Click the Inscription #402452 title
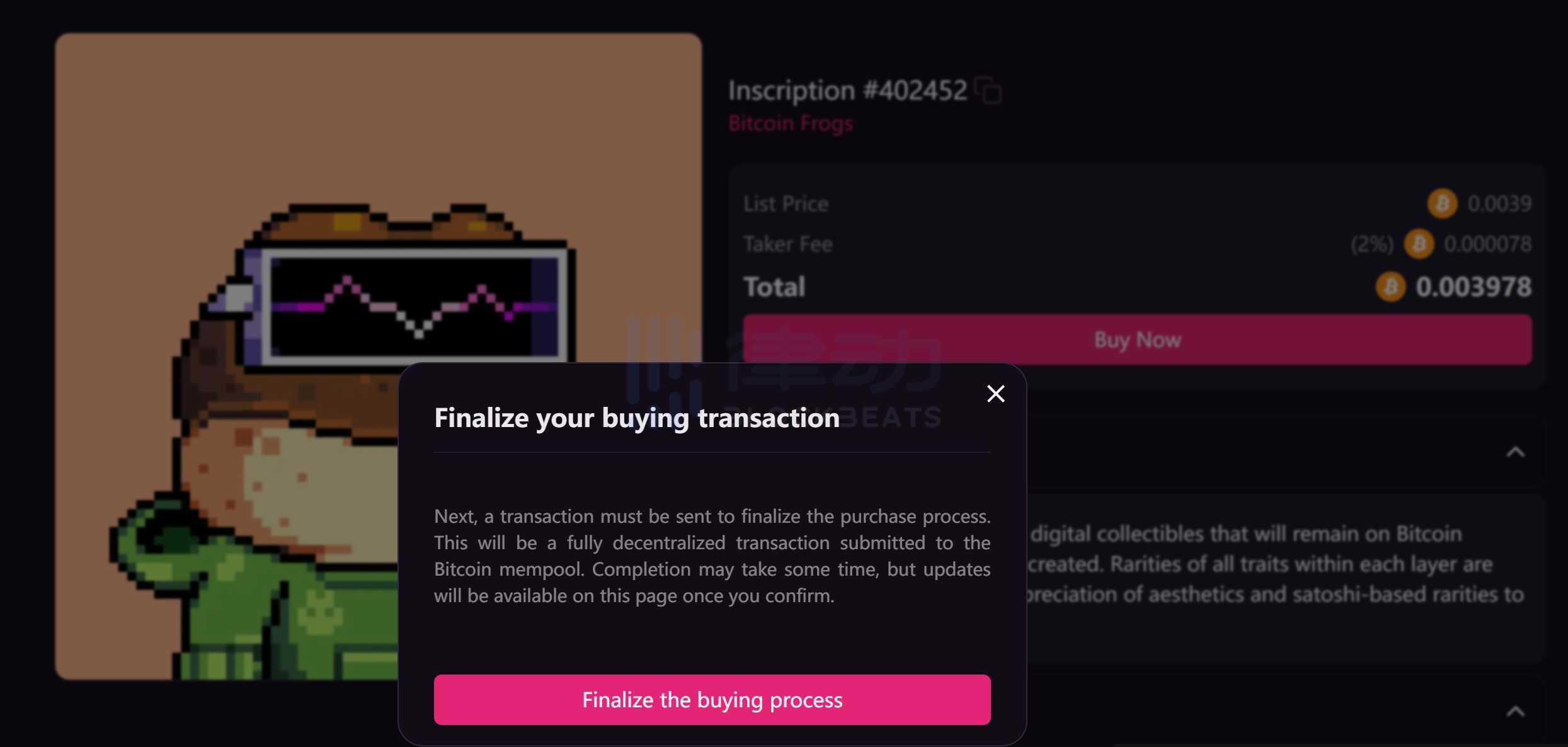The image size is (1568, 747). point(847,90)
